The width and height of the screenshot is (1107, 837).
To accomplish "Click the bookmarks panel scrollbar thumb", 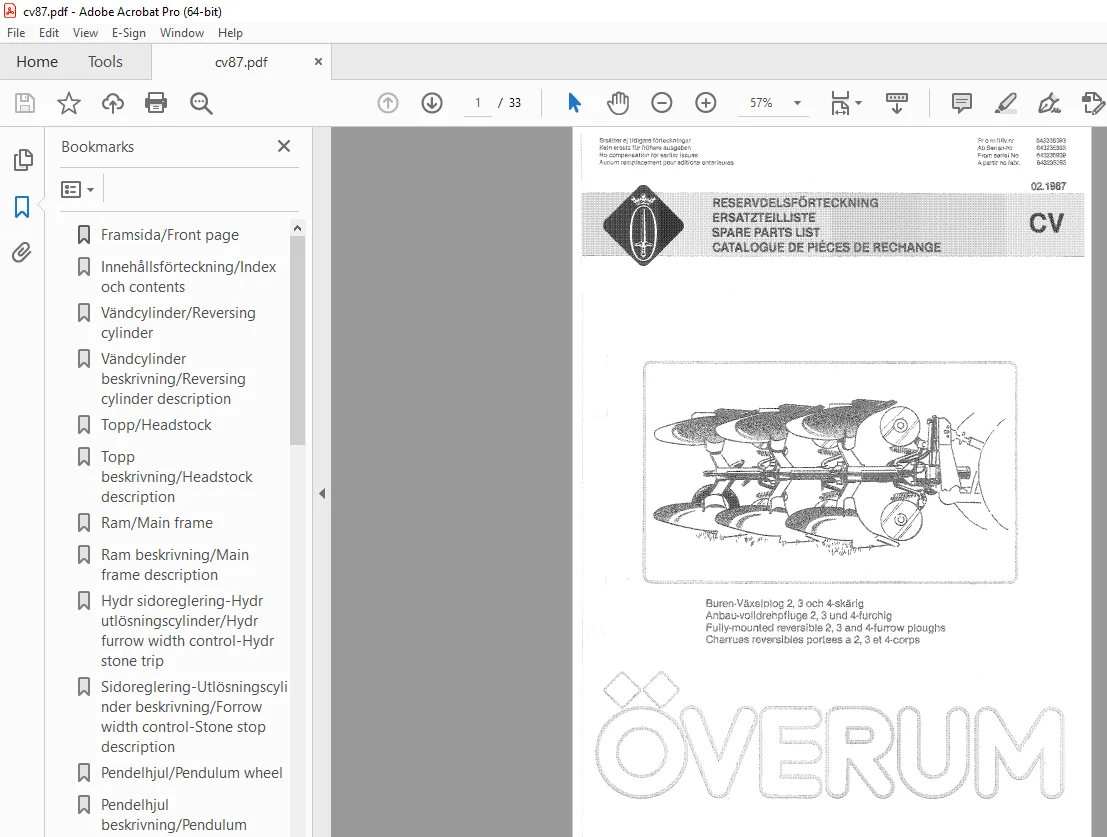I will coord(297,340).
